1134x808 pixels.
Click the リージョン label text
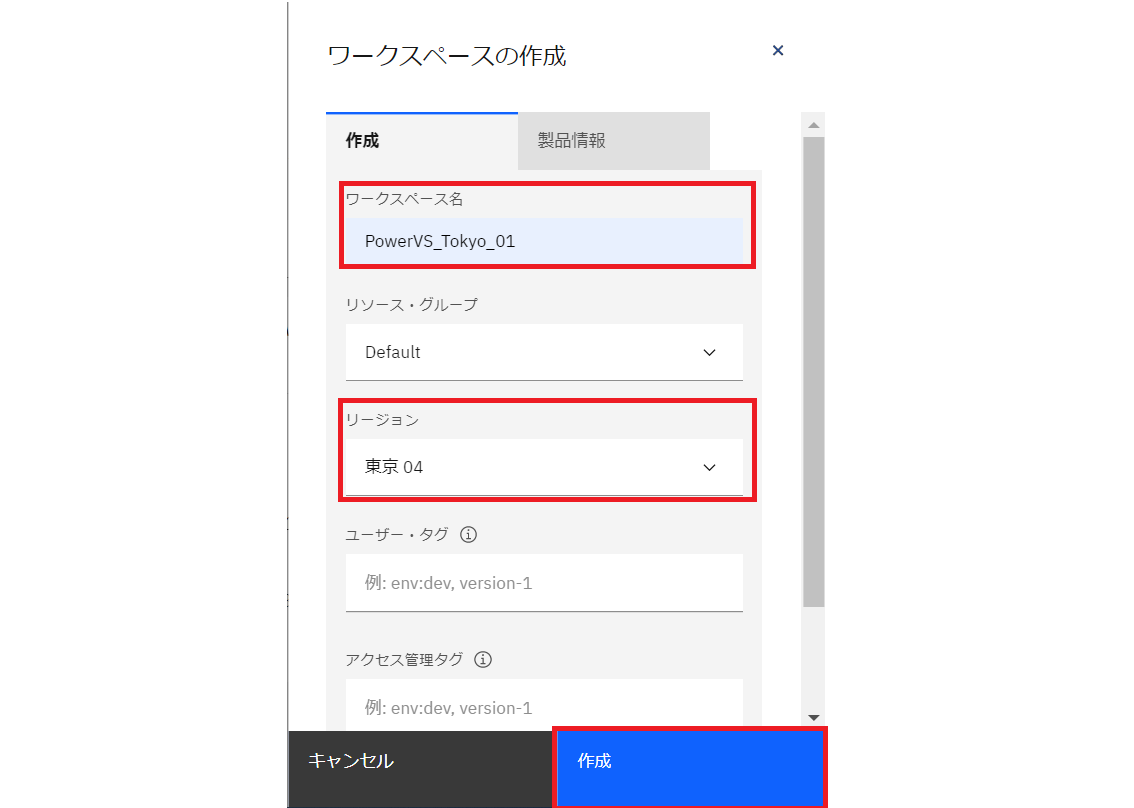pos(382,420)
